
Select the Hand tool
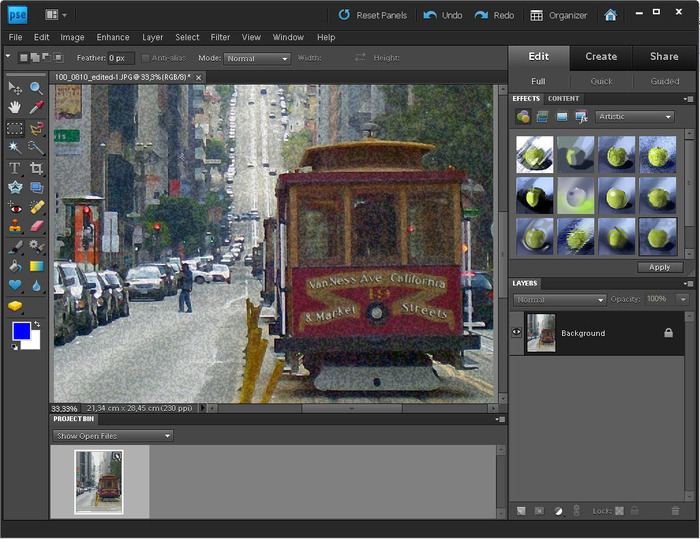15,107
